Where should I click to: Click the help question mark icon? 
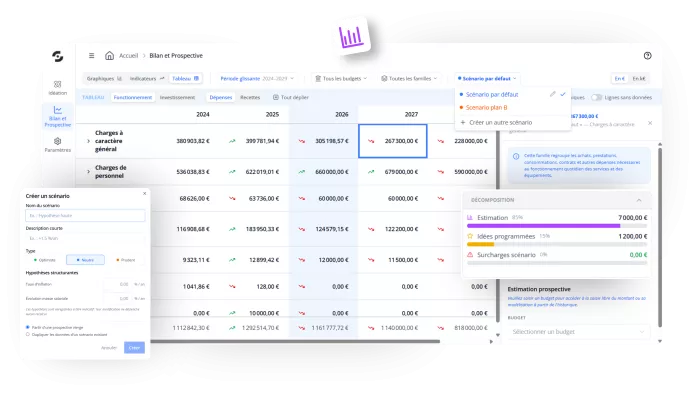point(647,56)
